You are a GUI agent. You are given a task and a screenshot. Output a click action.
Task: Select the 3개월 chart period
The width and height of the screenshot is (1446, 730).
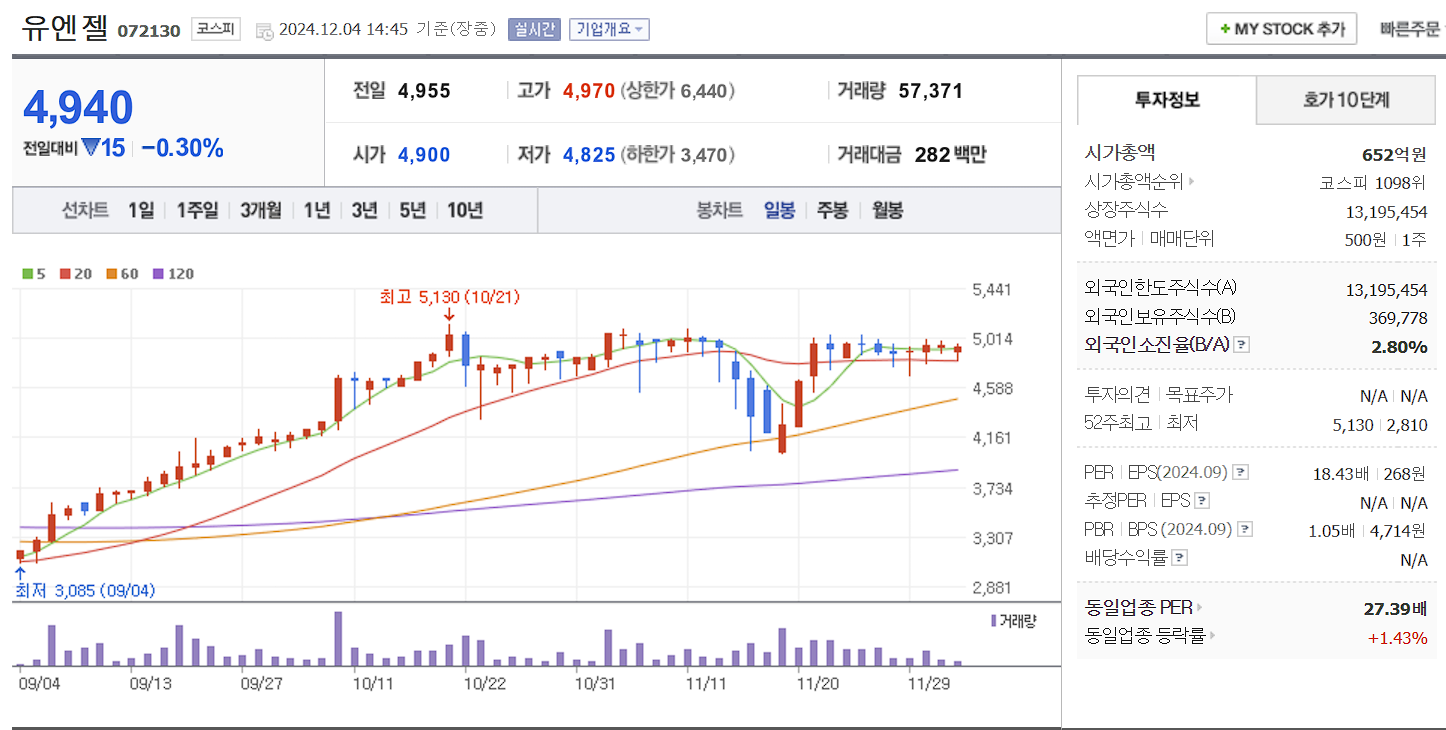point(258,211)
